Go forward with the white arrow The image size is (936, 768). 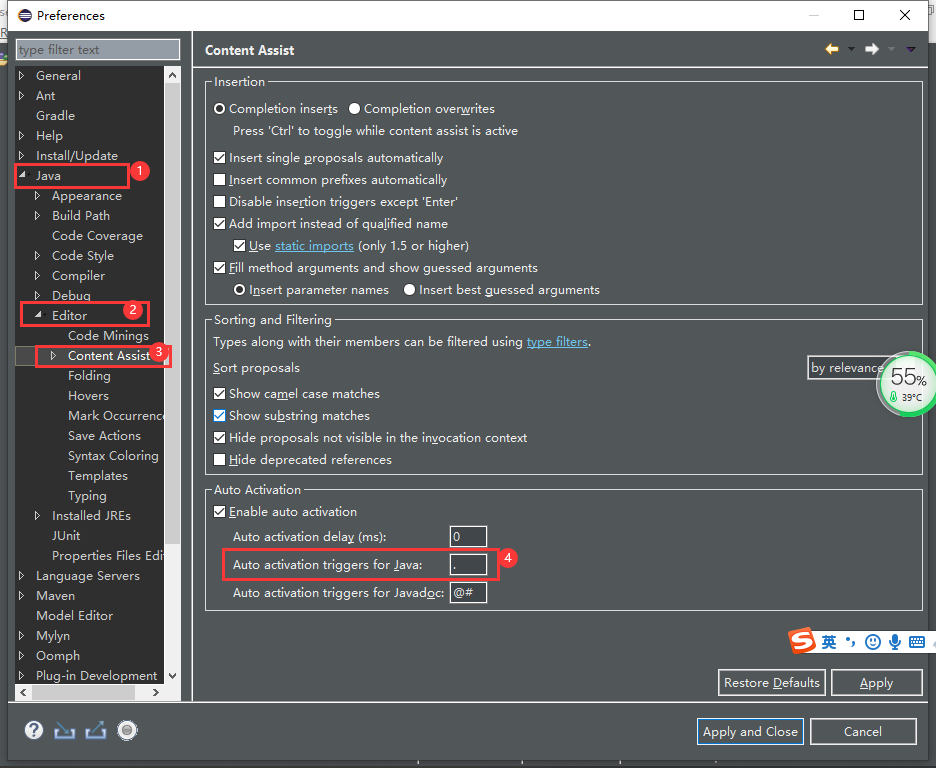point(872,49)
